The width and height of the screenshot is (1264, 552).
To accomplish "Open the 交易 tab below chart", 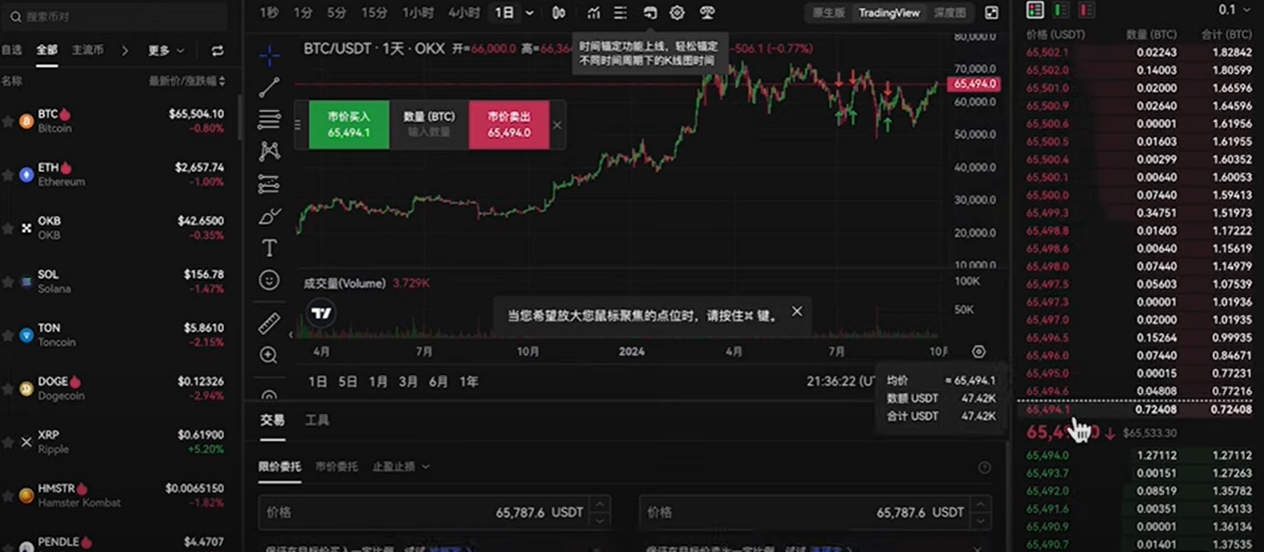I will 272,420.
